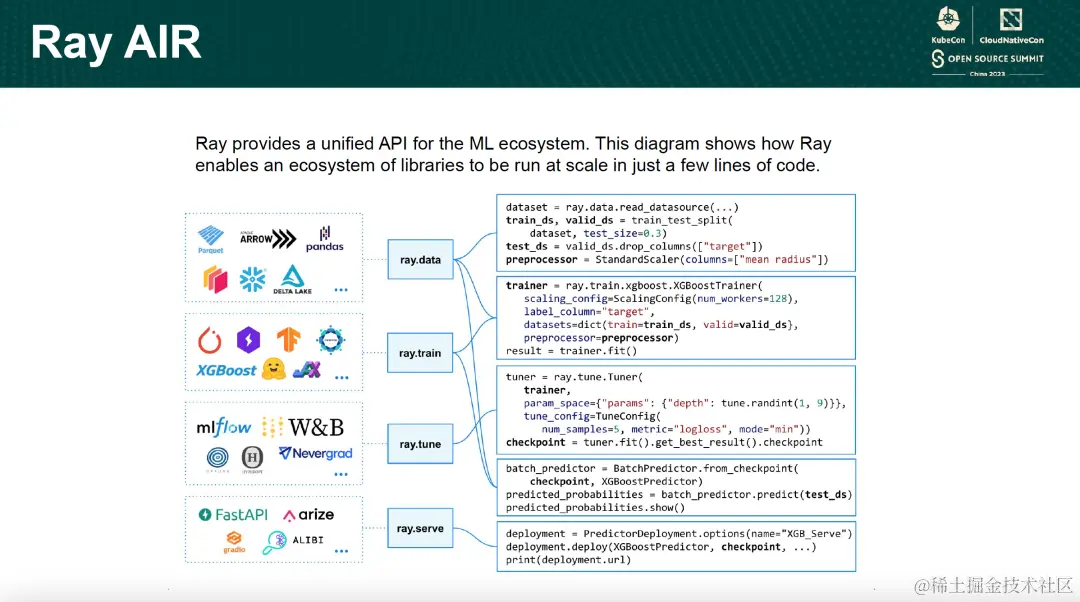Image resolution: width=1080 pixels, height=602 pixels.
Task: Click the Ray AIR slide title
Action: [116, 43]
